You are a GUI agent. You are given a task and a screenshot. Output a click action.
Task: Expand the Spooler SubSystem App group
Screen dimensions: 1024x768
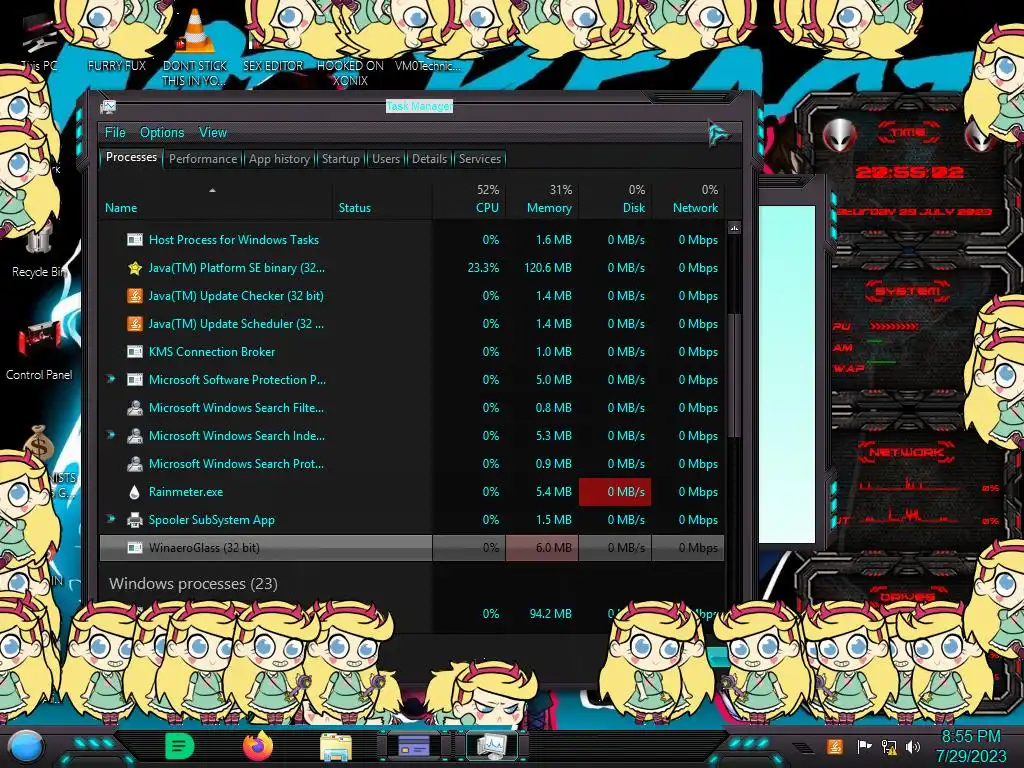[111, 520]
